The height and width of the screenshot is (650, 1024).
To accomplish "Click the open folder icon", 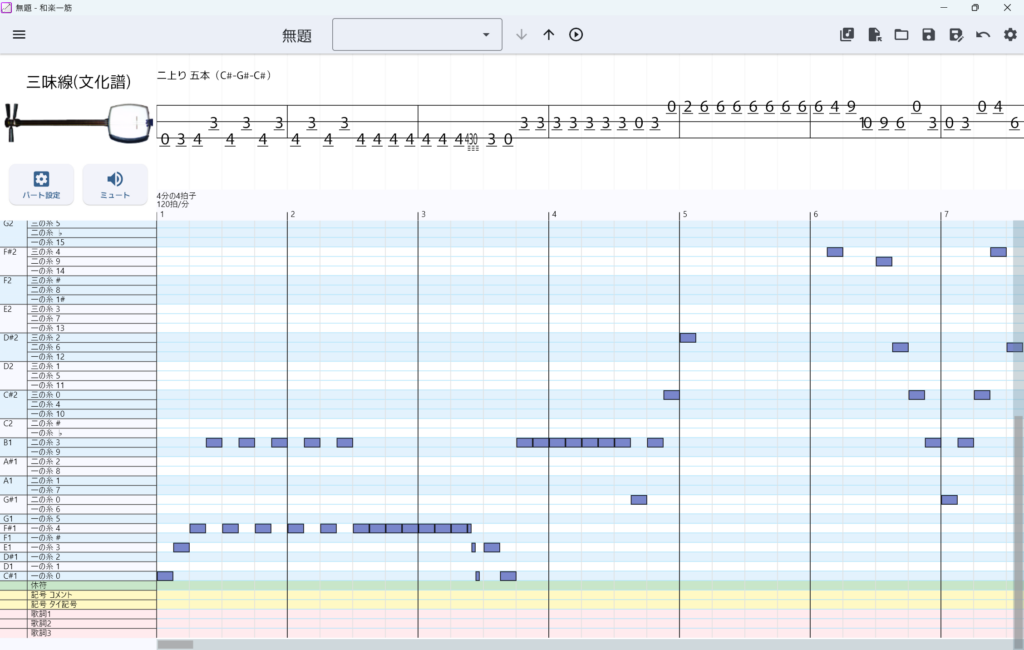I will (901, 35).
